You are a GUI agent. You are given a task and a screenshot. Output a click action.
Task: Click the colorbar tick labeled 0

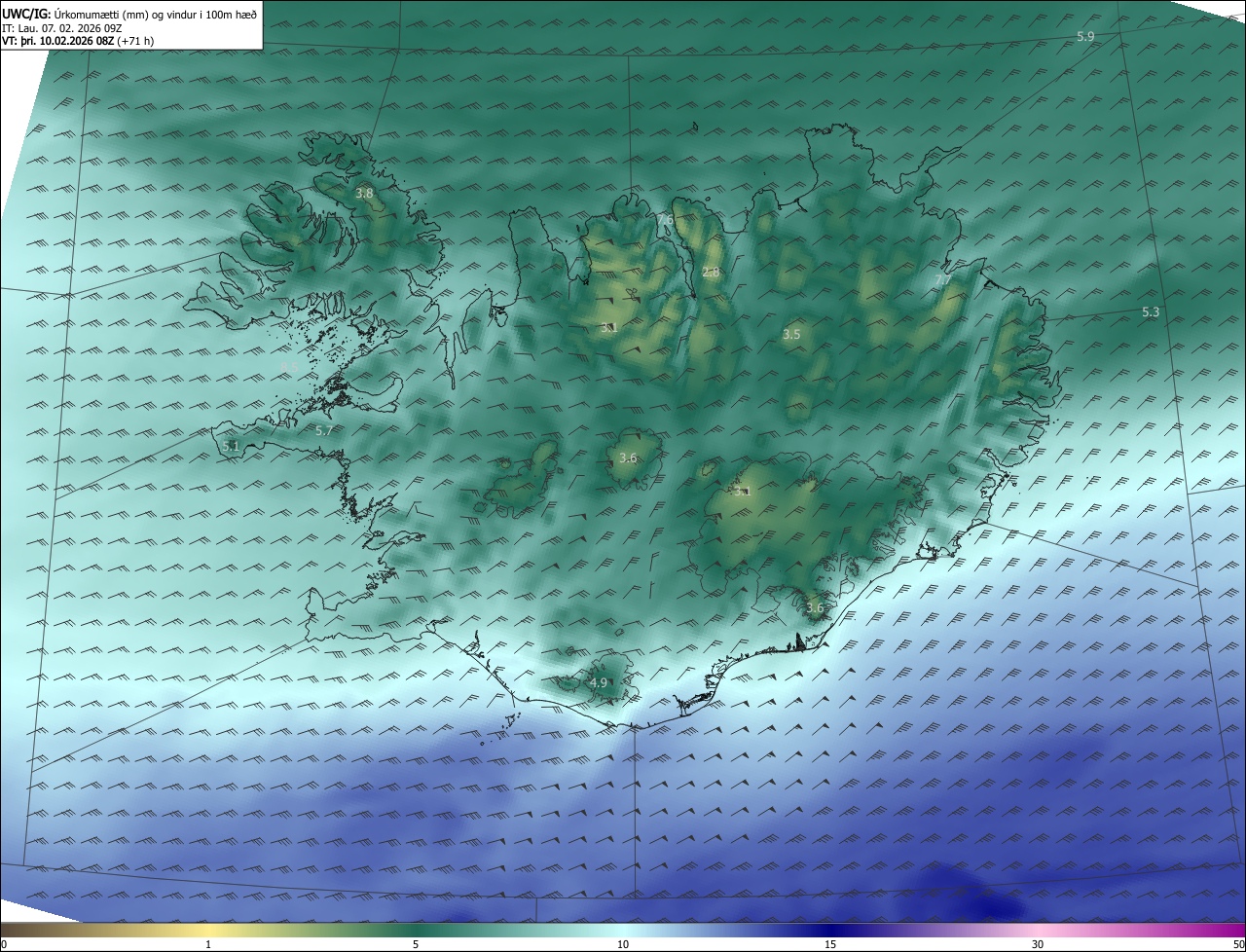4,945
